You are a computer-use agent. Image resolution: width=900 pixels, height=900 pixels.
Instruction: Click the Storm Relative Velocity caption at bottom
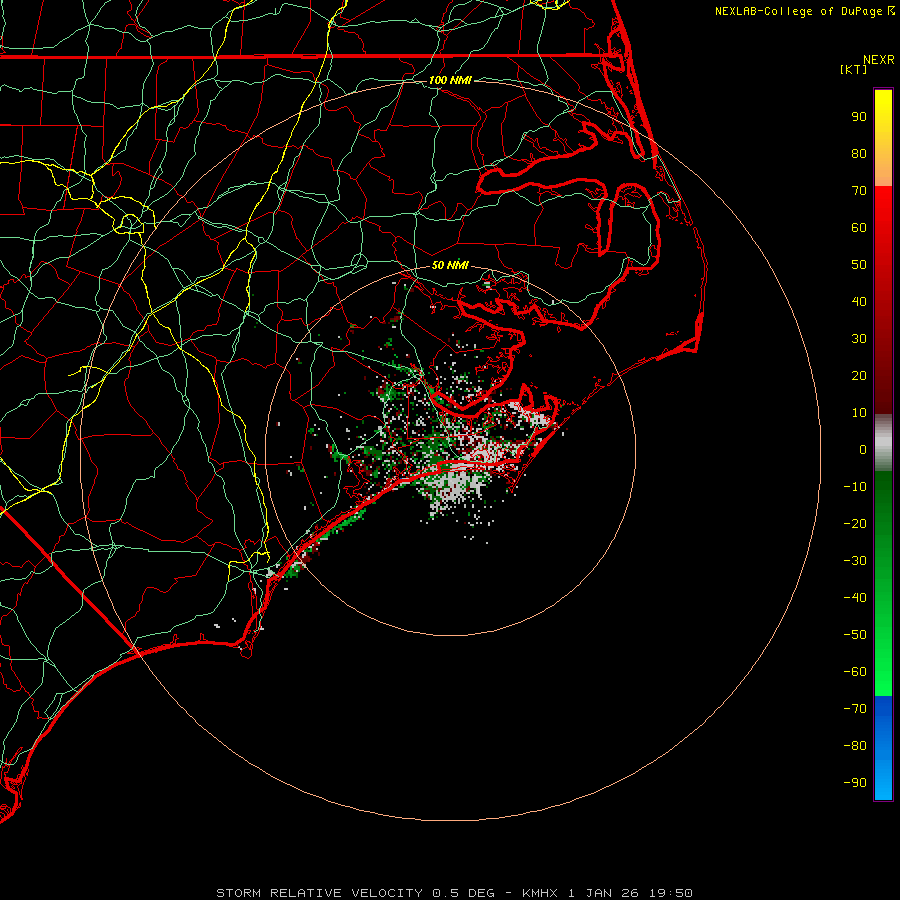(454, 893)
